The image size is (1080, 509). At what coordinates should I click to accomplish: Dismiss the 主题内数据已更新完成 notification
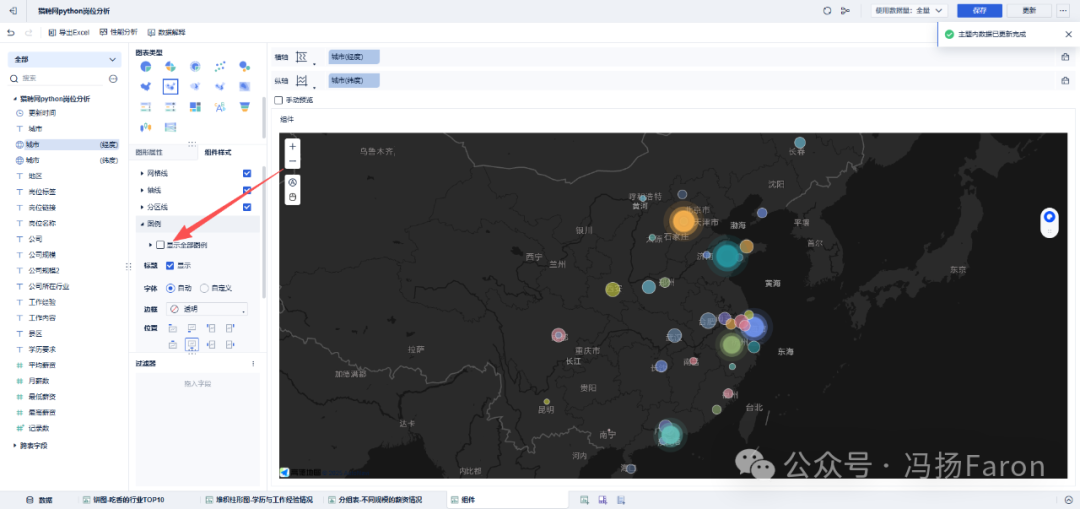tap(1068, 34)
